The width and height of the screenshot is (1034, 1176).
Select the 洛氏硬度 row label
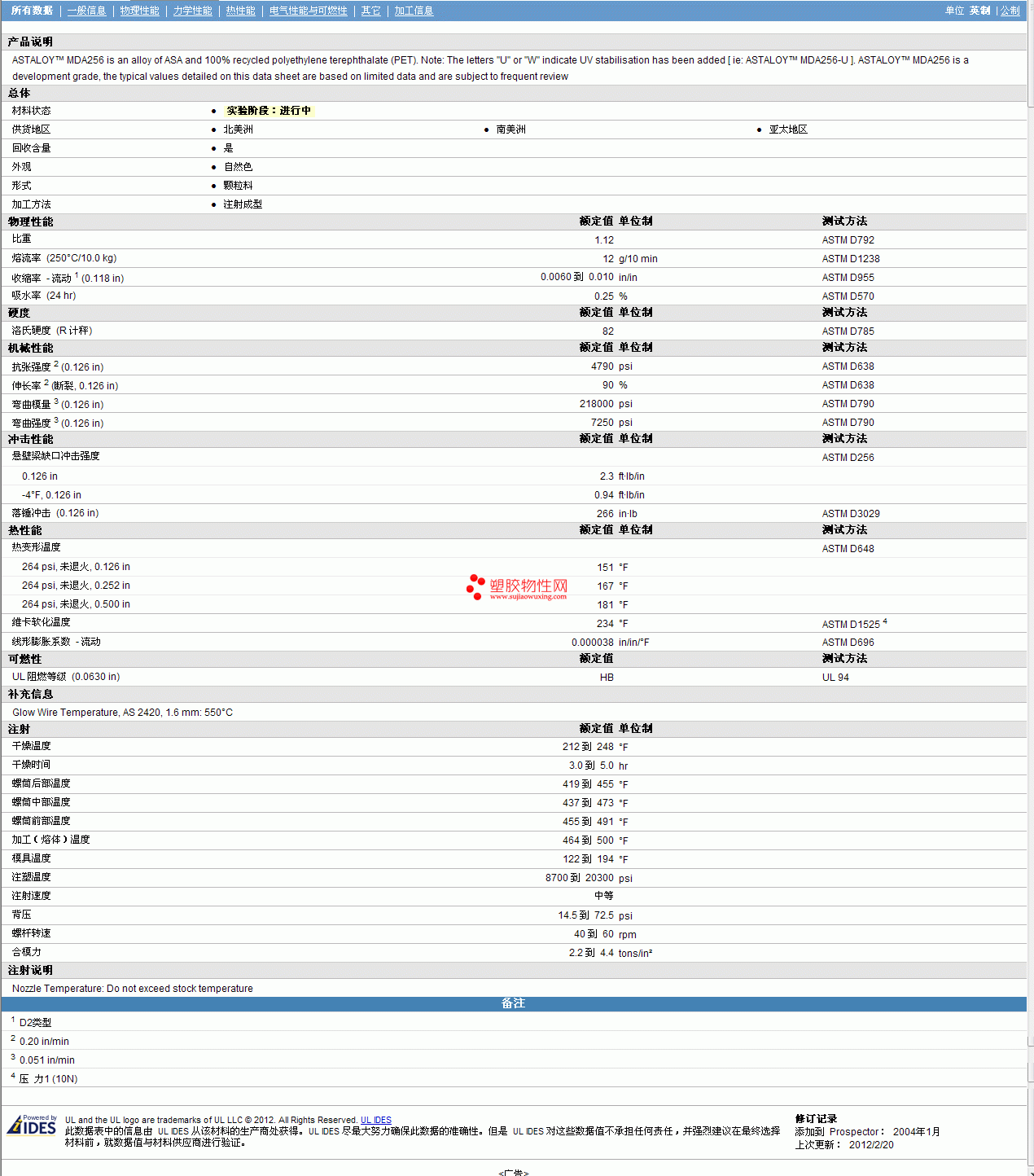(x=52, y=331)
